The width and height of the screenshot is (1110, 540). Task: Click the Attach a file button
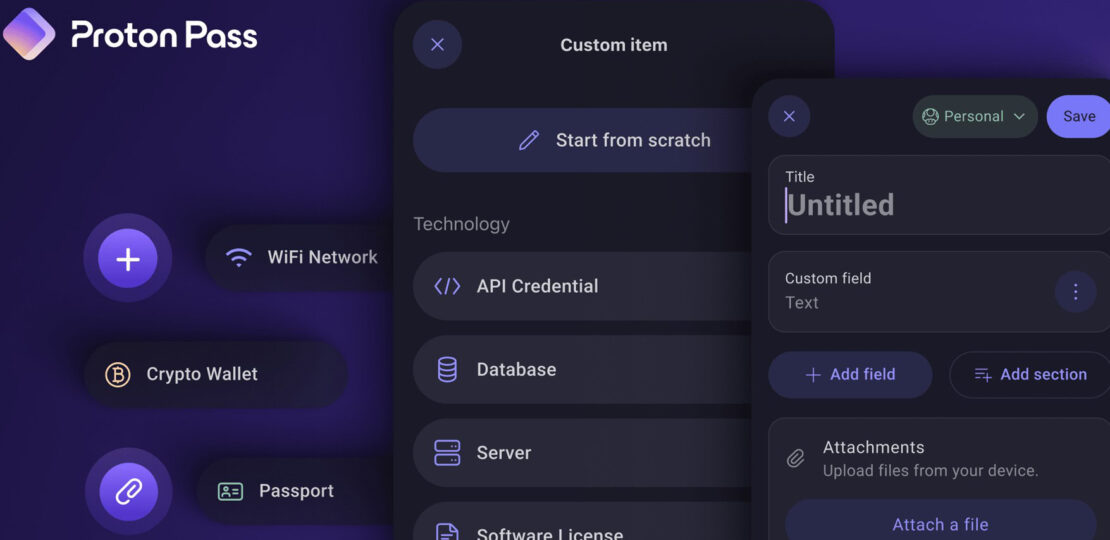[x=940, y=522]
